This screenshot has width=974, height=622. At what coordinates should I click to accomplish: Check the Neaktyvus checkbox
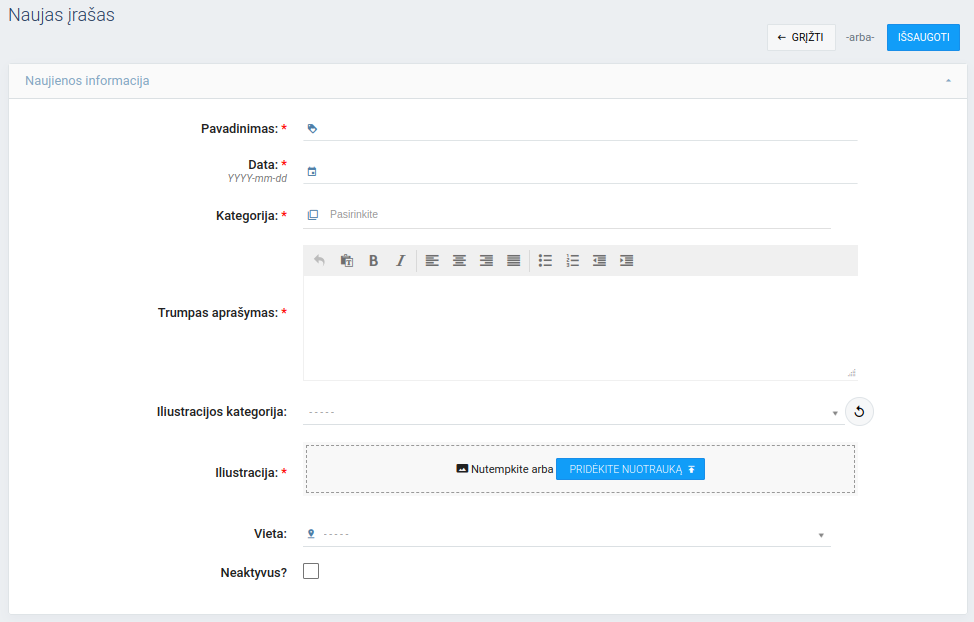311,571
